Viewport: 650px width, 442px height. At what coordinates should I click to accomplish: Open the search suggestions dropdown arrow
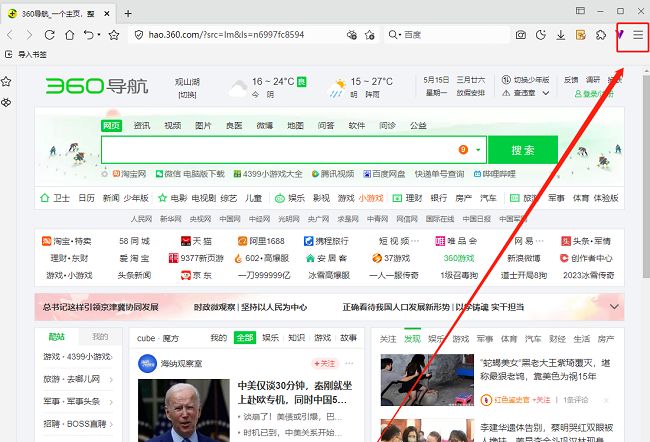pos(478,150)
